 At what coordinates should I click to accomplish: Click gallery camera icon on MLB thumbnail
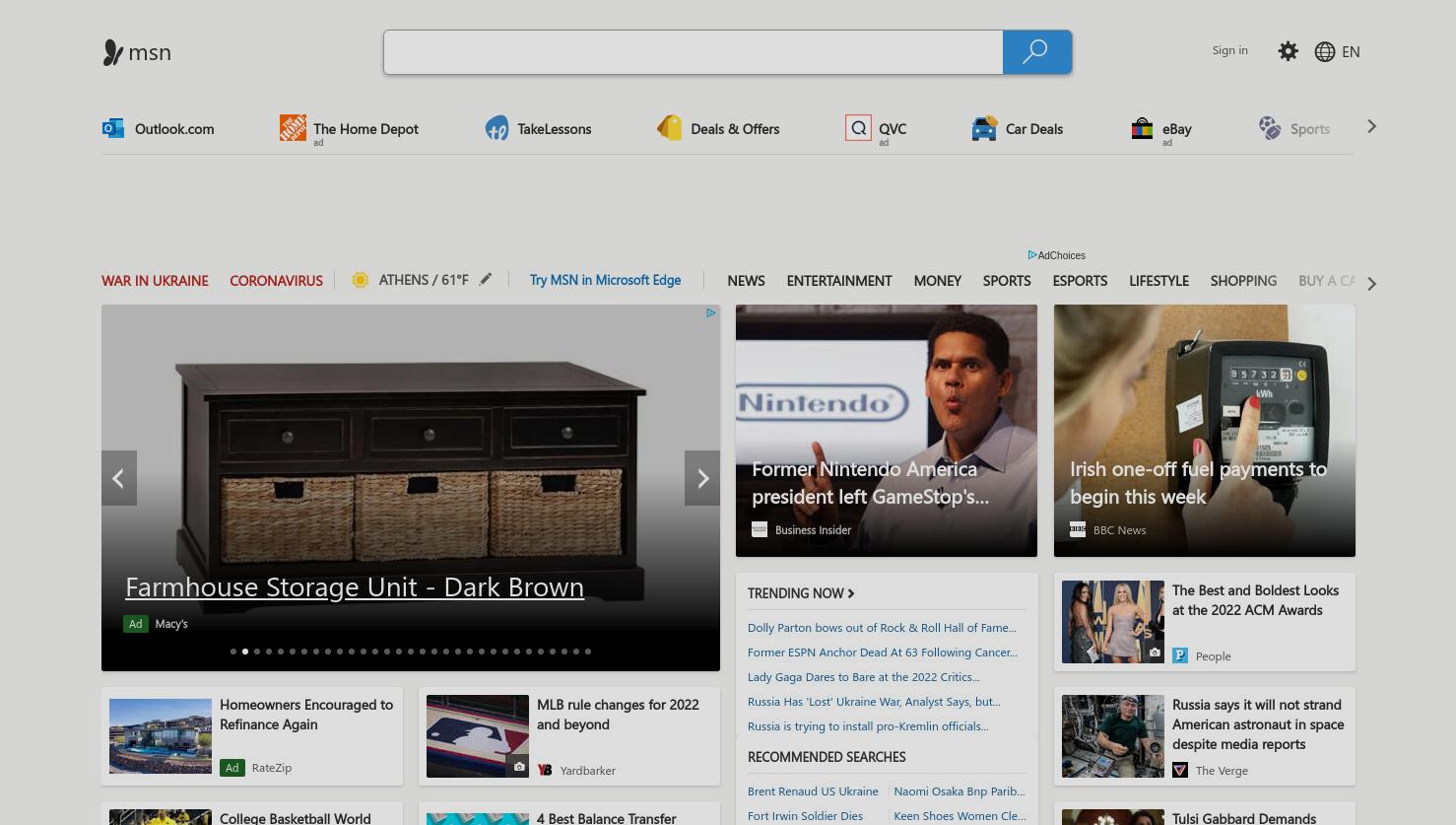[519, 767]
